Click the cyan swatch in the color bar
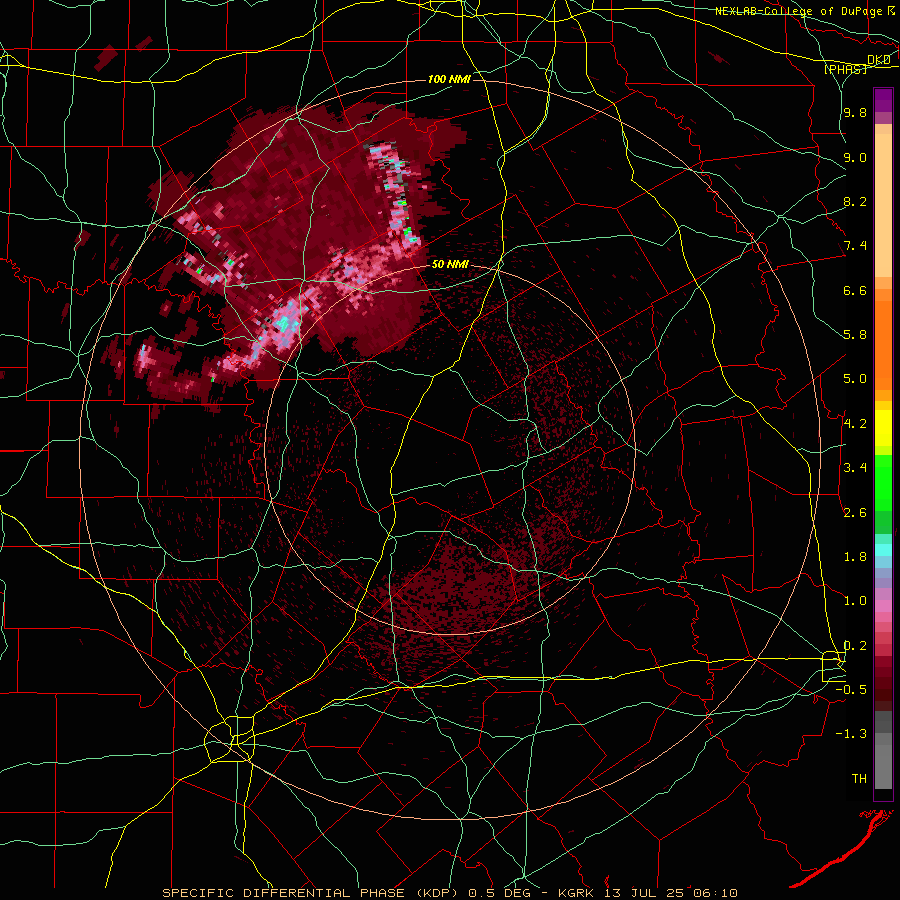The image size is (900, 900). click(883, 550)
